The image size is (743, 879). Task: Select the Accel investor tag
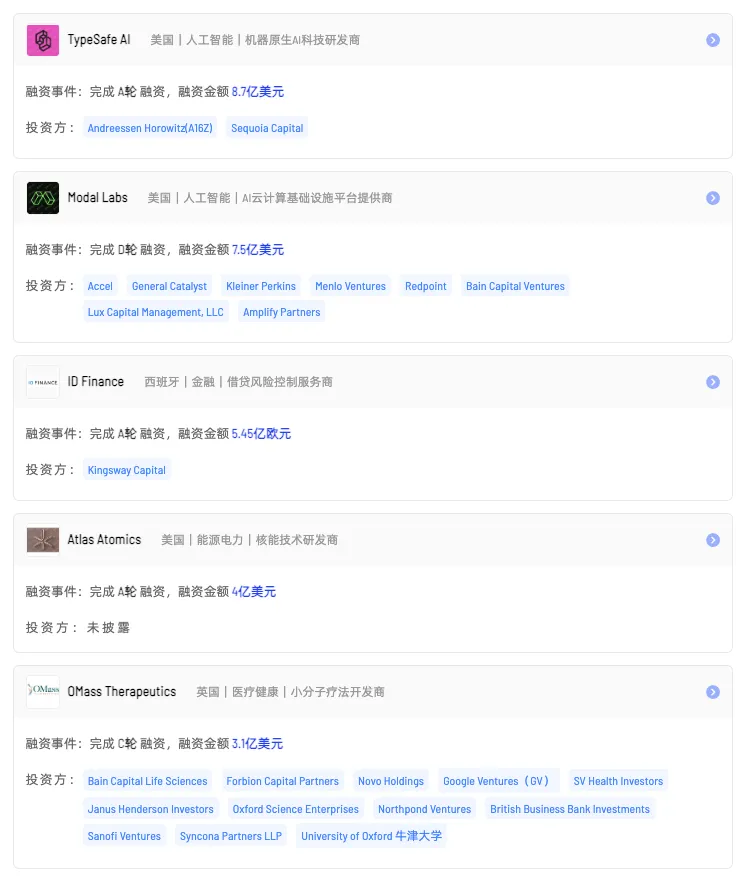click(x=100, y=286)
